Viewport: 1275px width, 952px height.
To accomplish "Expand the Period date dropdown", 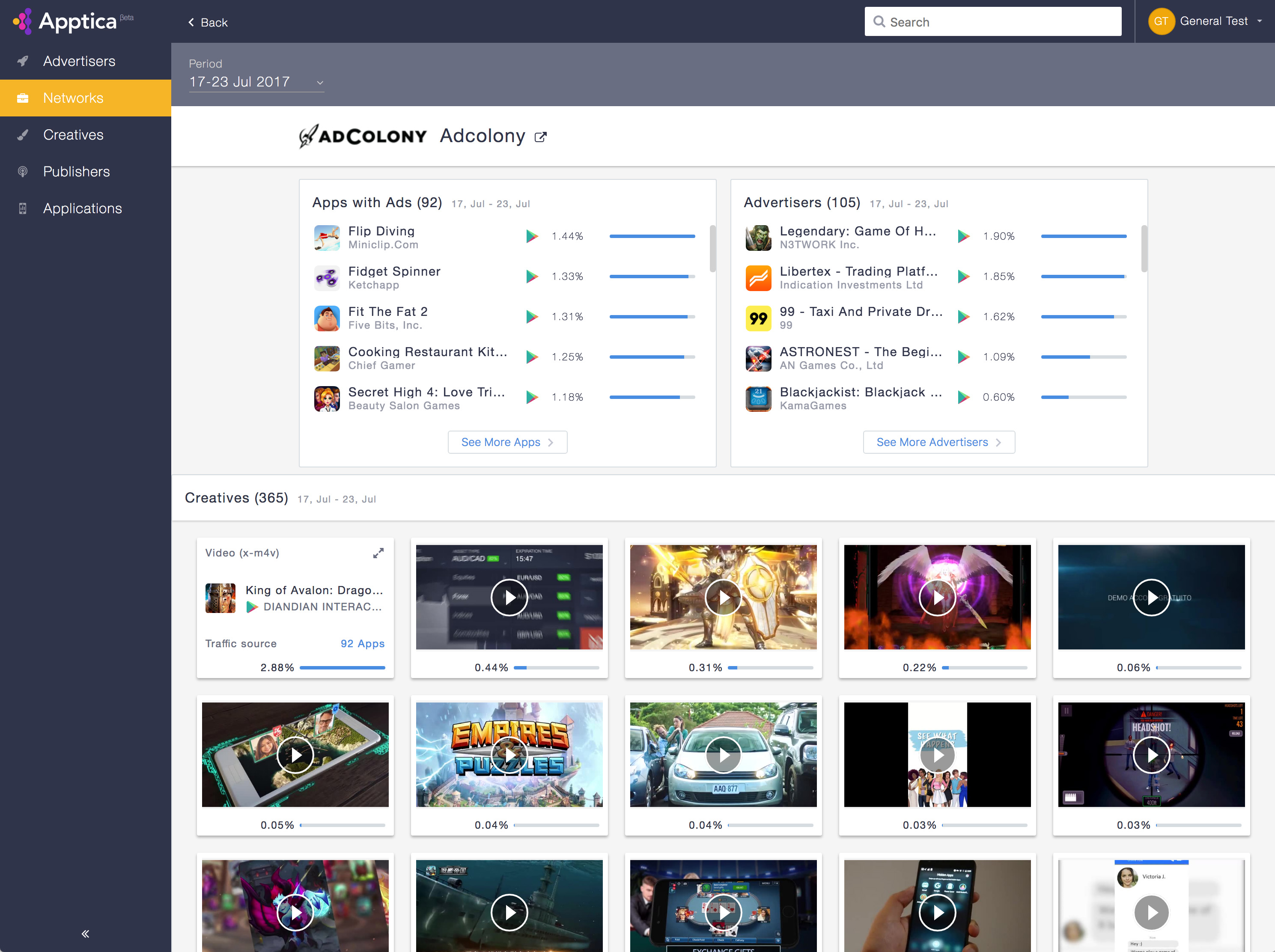I will coord(256,83).
